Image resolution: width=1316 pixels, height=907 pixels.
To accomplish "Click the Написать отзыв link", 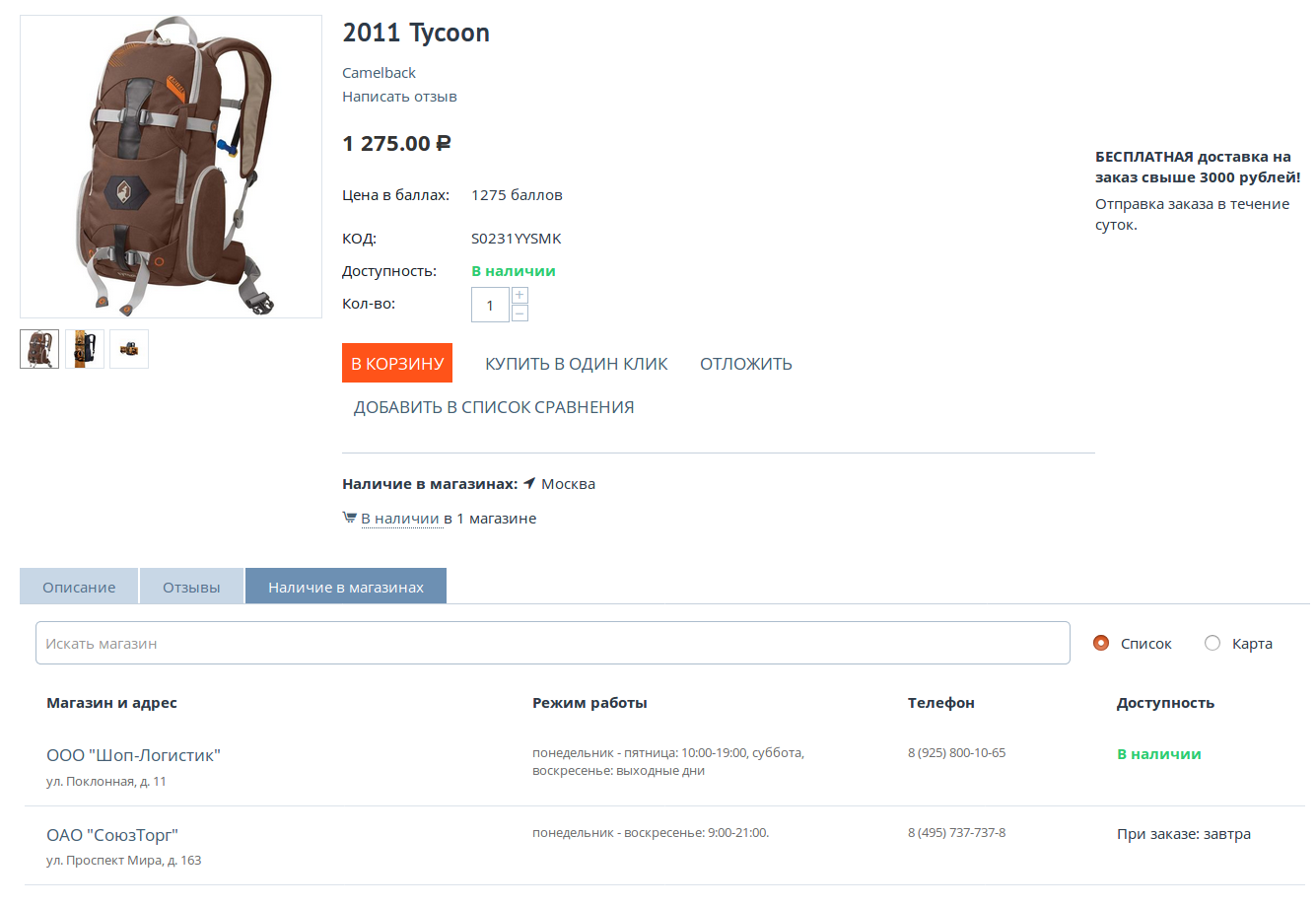I will (x=399, y=97).
